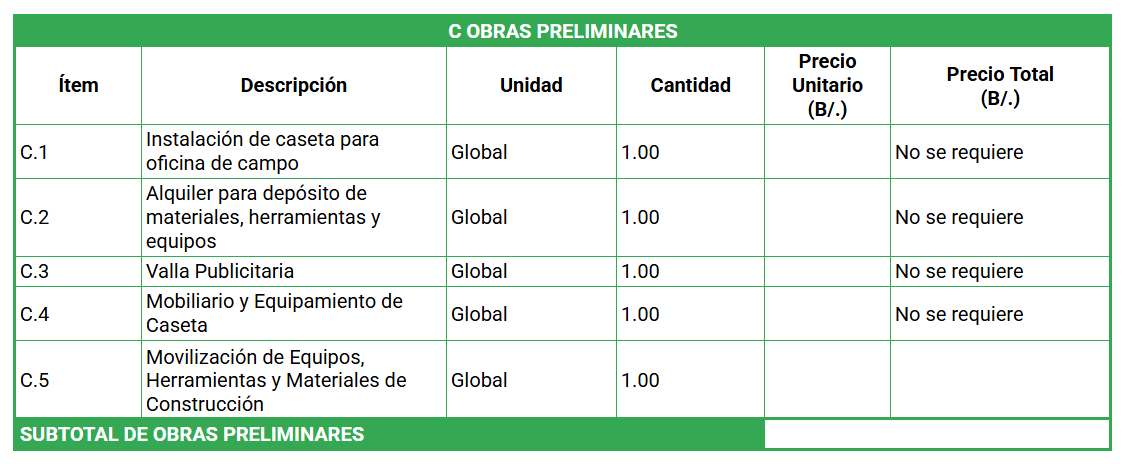Click the Cantidad column header
This screenshot has width=1127, height=464.
(690, 85)
